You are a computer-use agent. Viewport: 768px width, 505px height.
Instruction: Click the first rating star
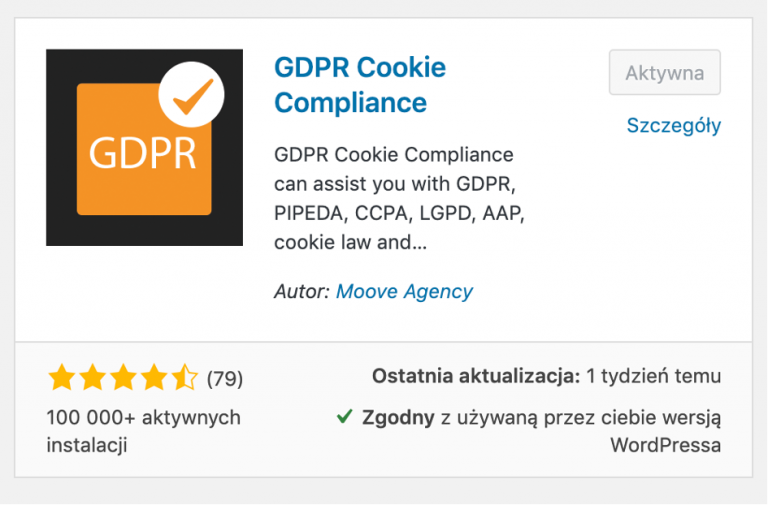62,377
